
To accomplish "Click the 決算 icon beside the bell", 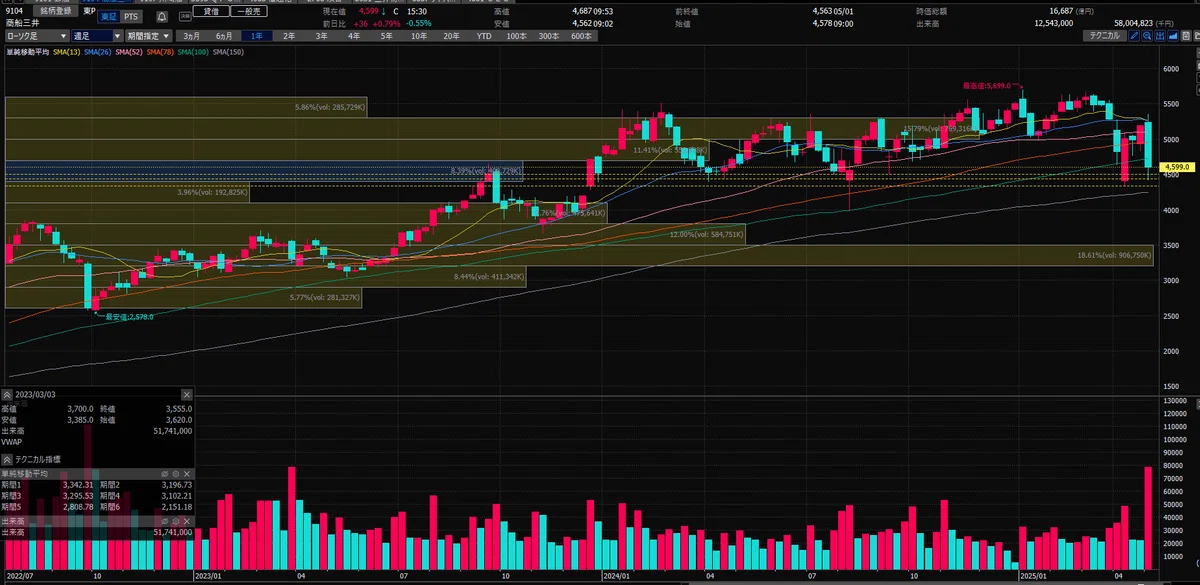I will coord(185,16).
